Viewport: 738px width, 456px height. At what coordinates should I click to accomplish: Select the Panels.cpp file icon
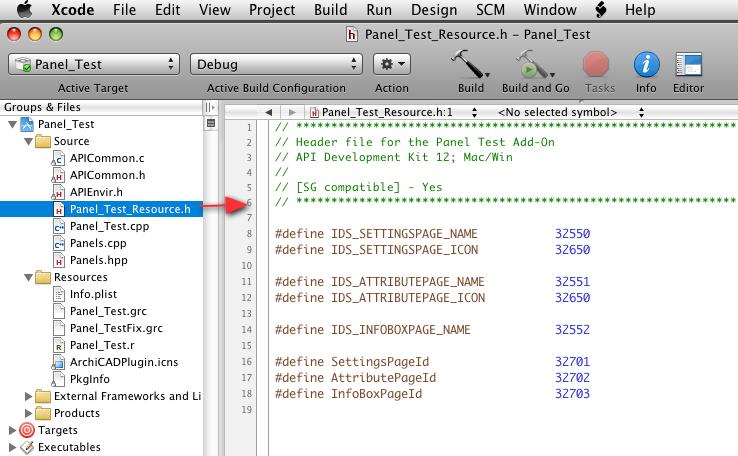pos(58,243)
